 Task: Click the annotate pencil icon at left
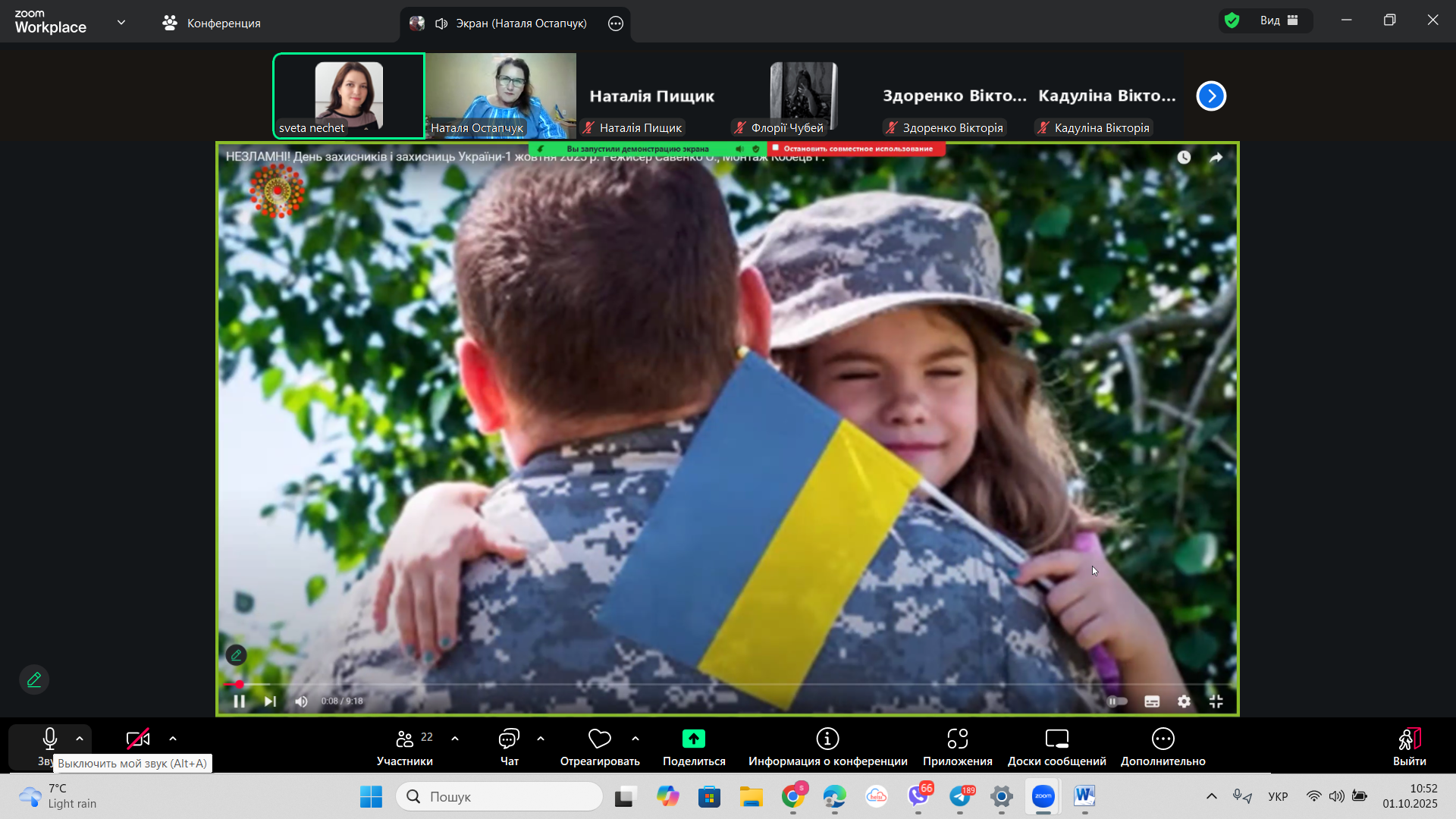34,679
